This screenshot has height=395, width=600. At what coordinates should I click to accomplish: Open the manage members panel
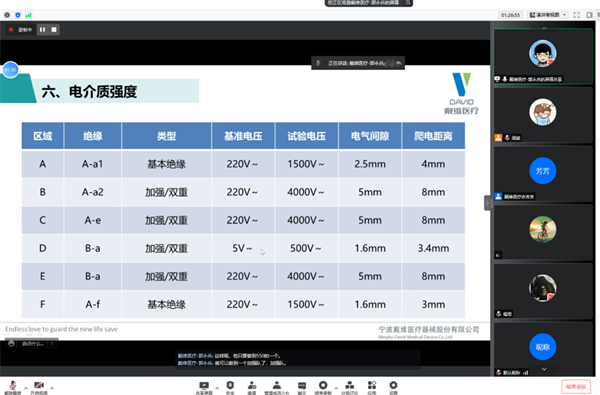click(277, 387)
